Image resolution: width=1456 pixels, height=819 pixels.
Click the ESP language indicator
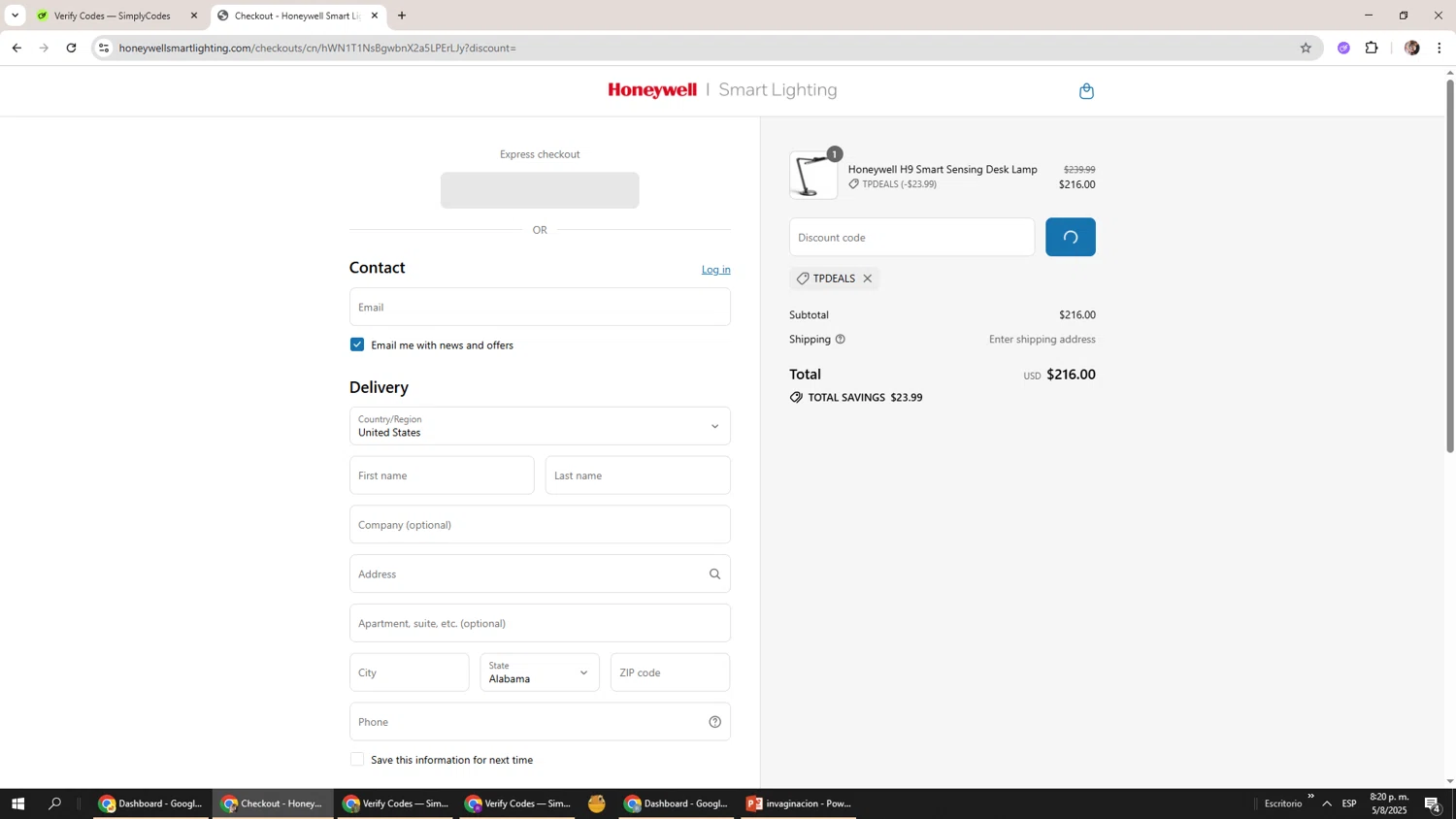pyautogui.click(x=1349, y=803)
